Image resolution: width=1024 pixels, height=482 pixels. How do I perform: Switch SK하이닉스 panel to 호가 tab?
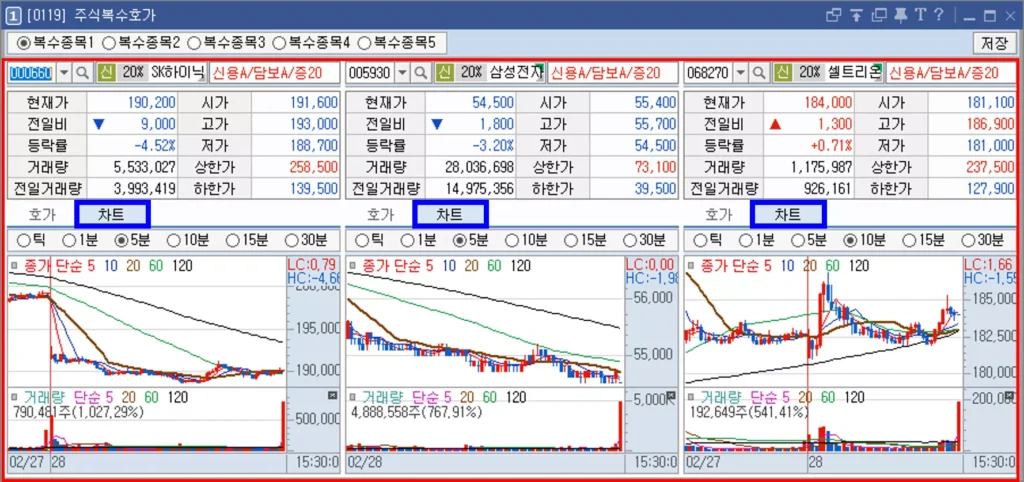click(x=42, y=214)
